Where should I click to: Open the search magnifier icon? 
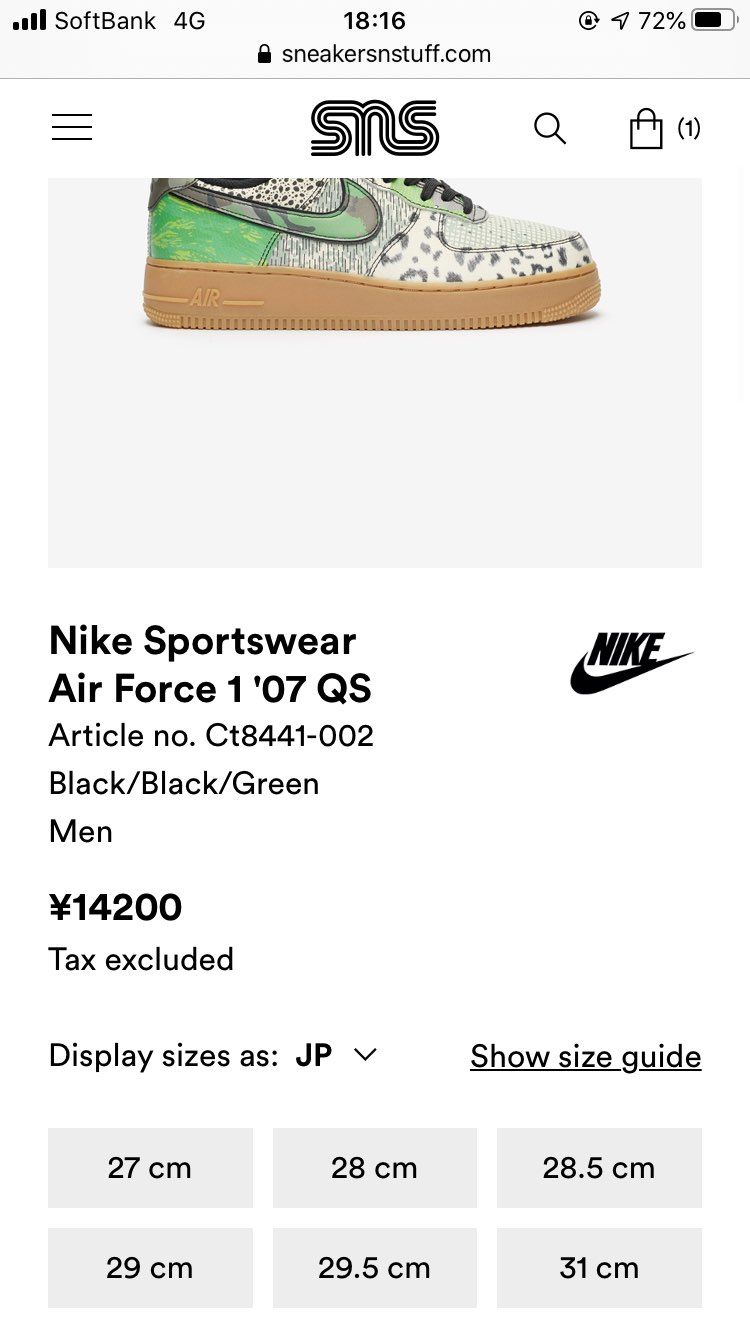click(x=550, y=128)
